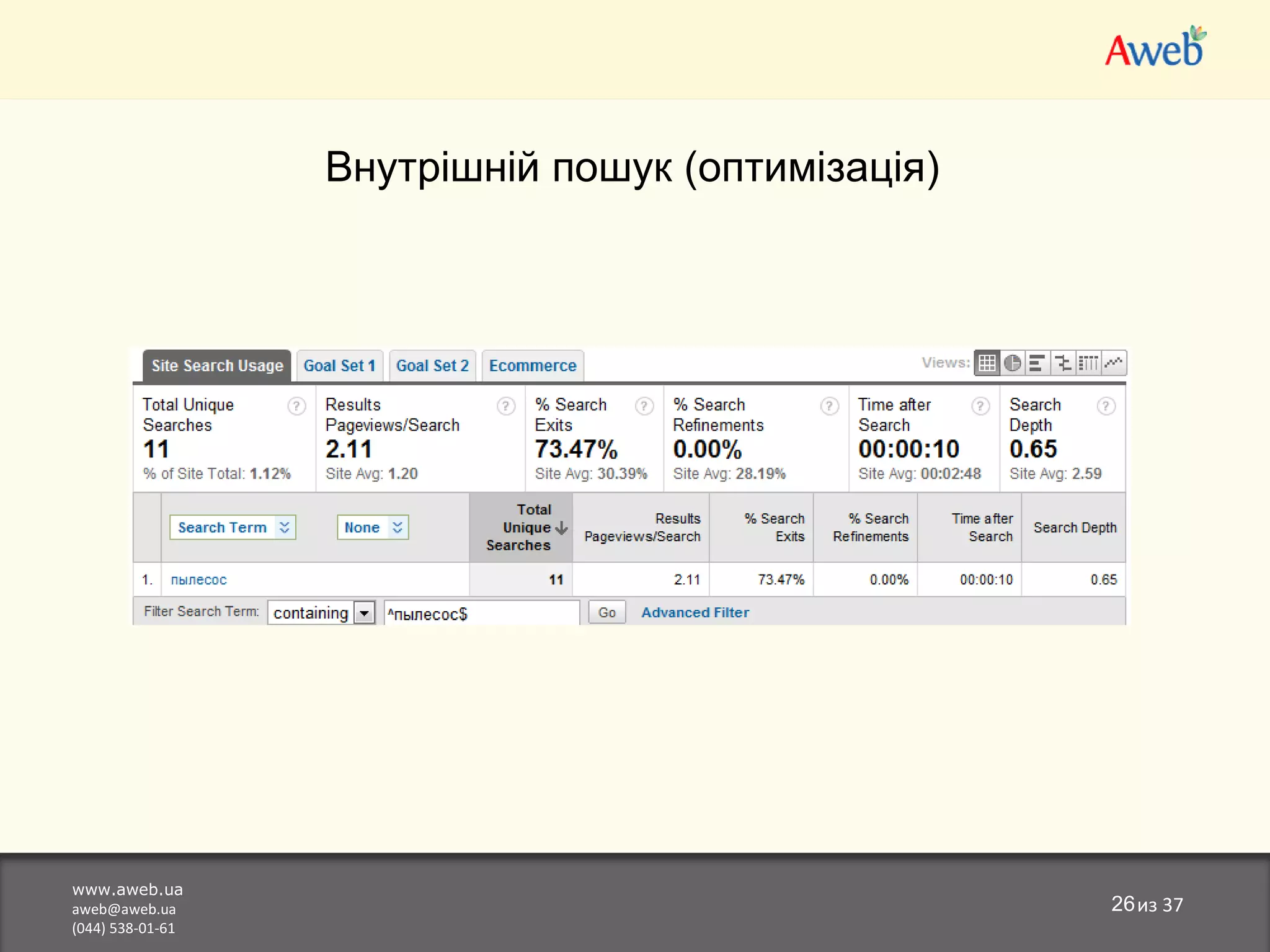Sort by % Search Refinements column header
The height and width of the screenshot is (952, 1270).
[866, 527]
